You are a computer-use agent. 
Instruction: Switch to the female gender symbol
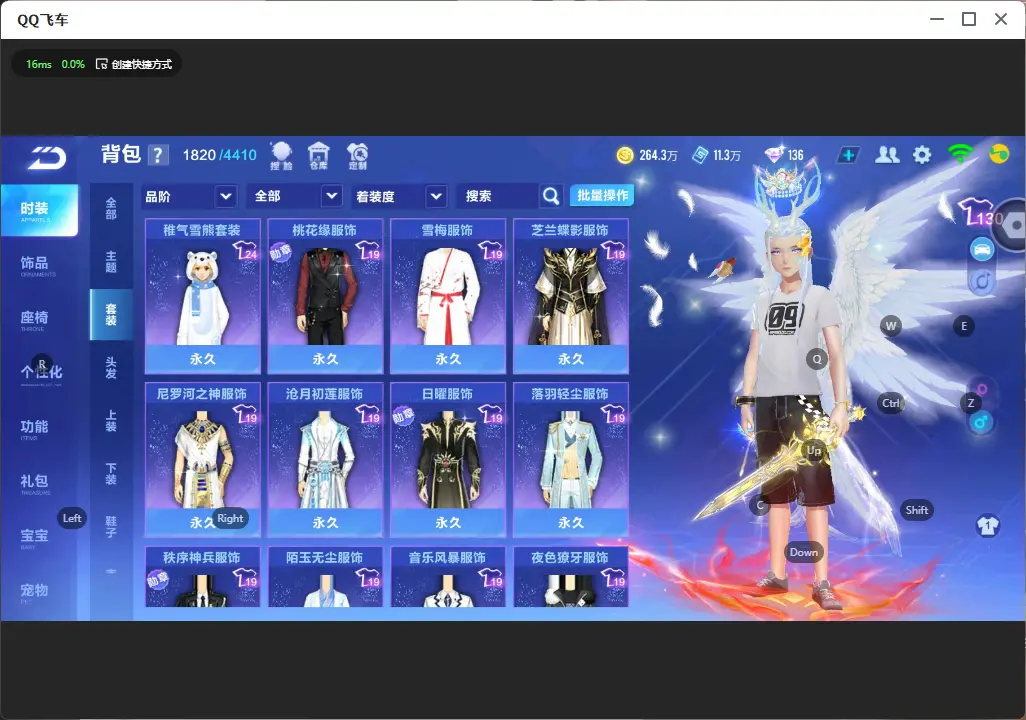point(982,389)
